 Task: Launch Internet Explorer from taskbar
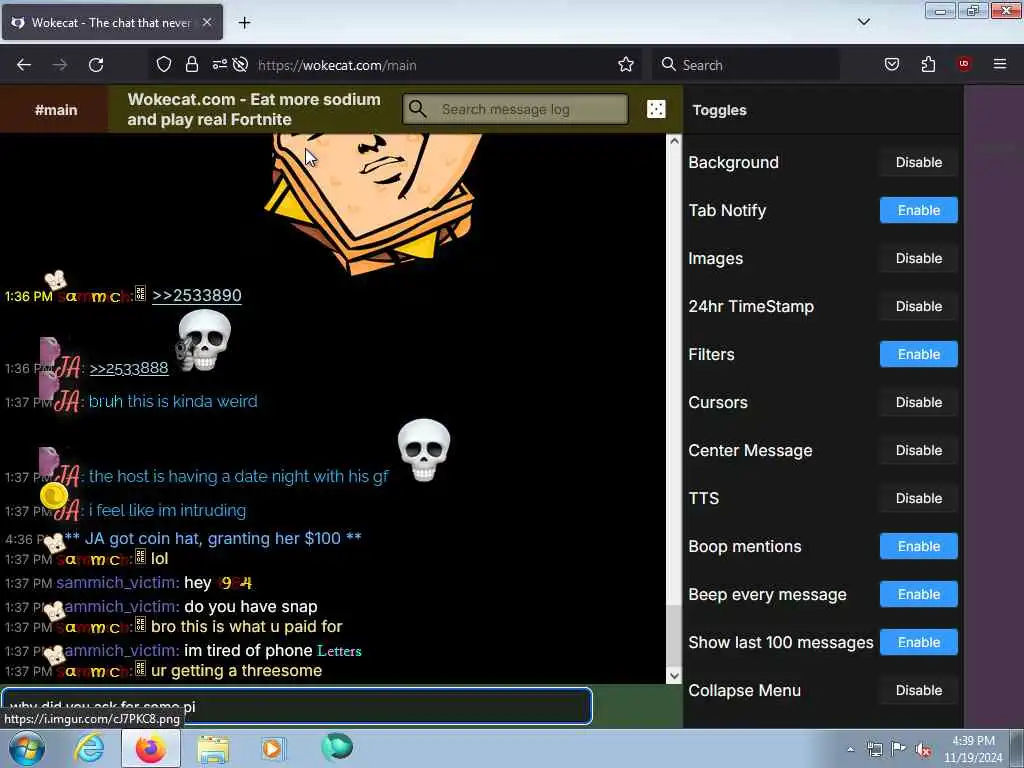[x=89, y=748]
